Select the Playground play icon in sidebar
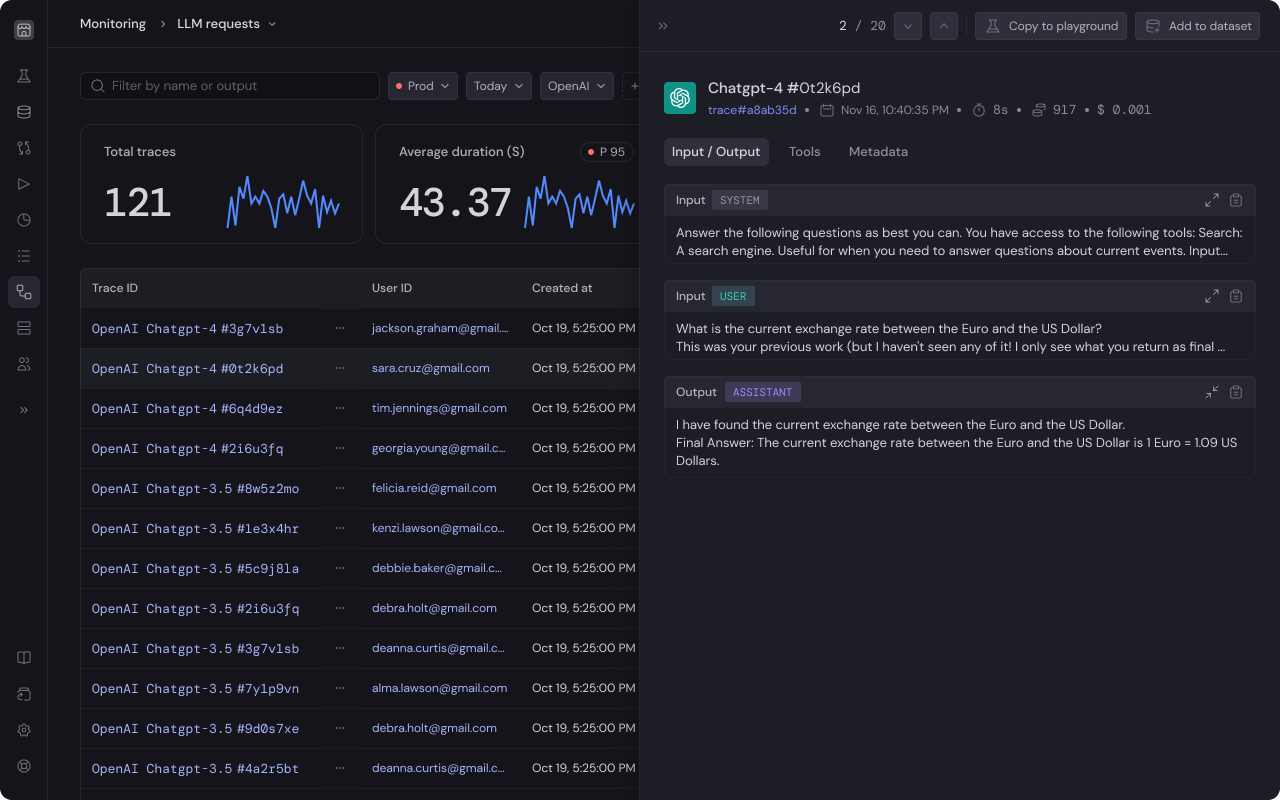Viewport: 1280px width, 800px height. point(24,183)
